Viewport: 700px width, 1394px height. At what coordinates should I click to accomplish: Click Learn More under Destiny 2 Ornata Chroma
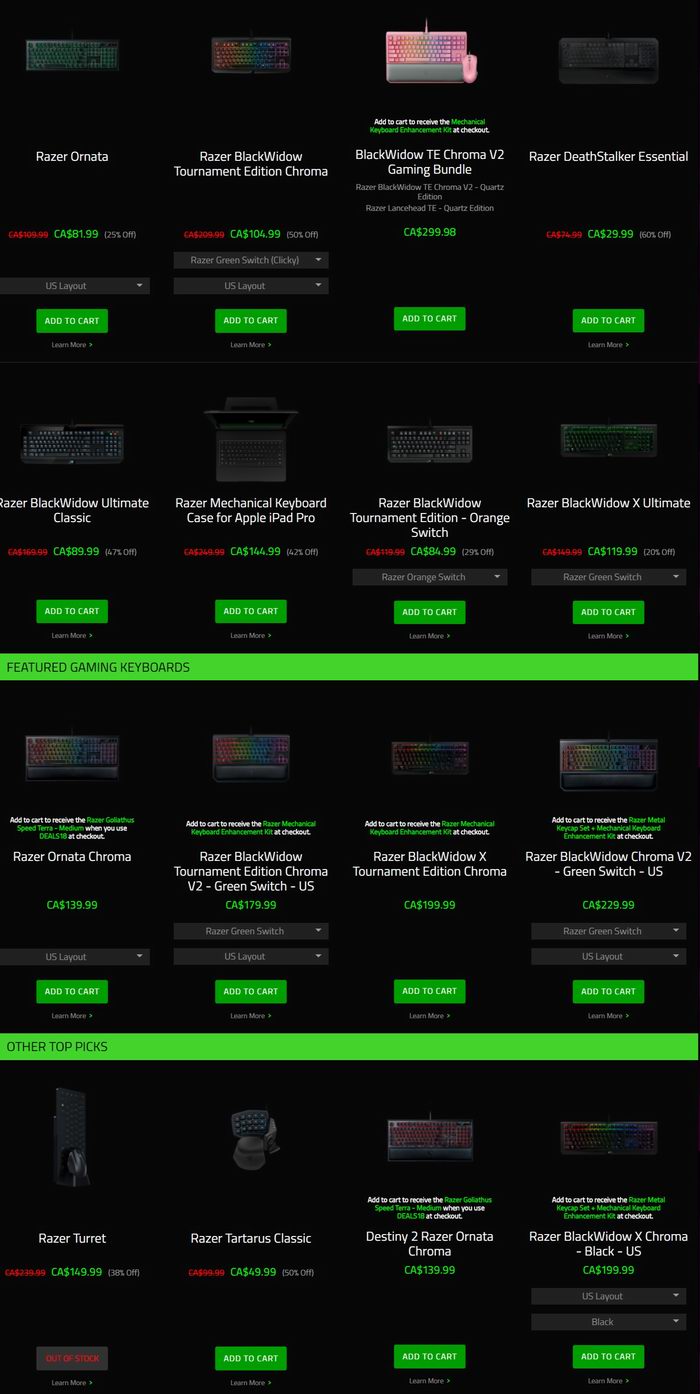point(430,1381)
